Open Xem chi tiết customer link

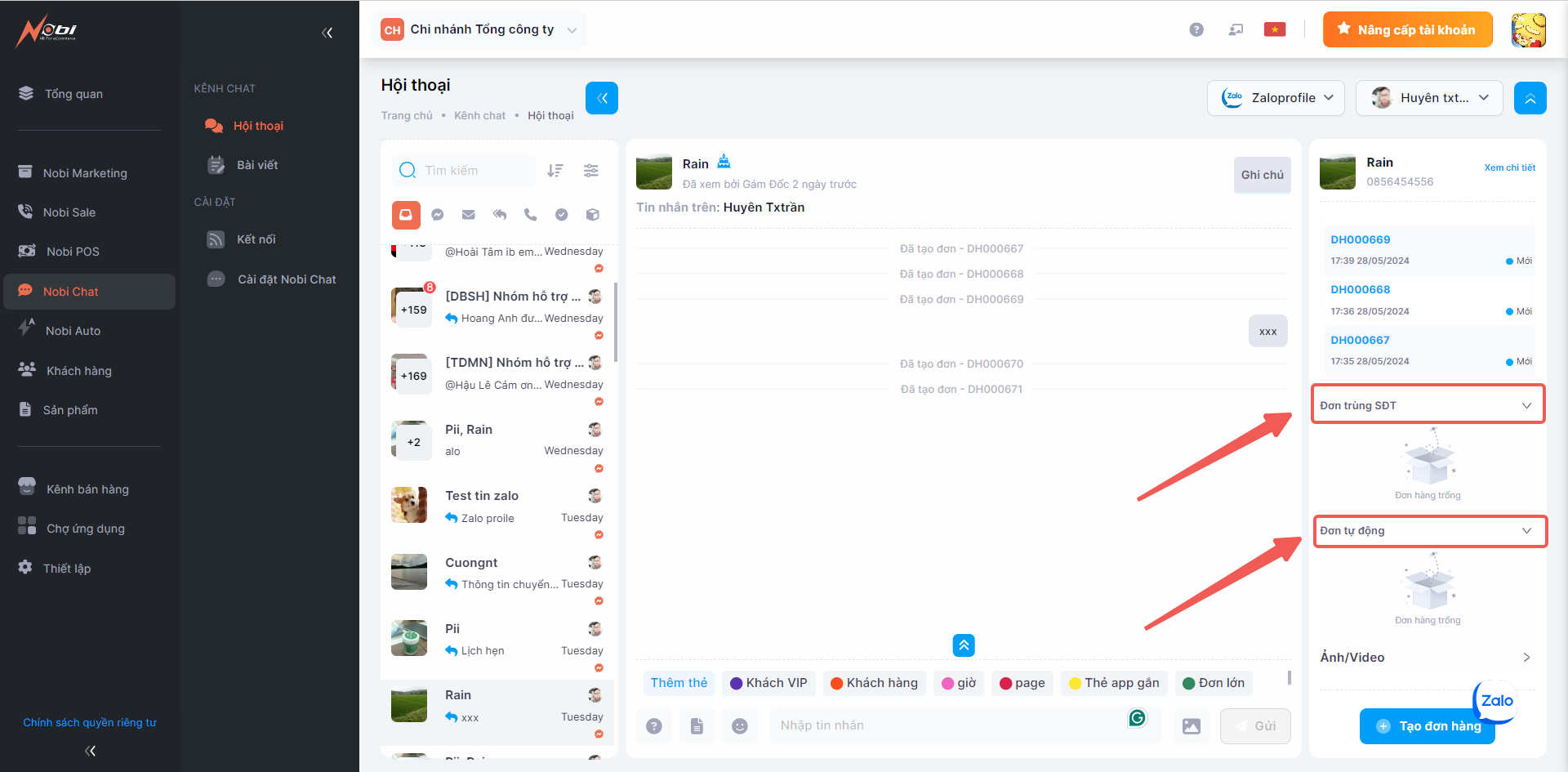click(x=1509, y=167)
